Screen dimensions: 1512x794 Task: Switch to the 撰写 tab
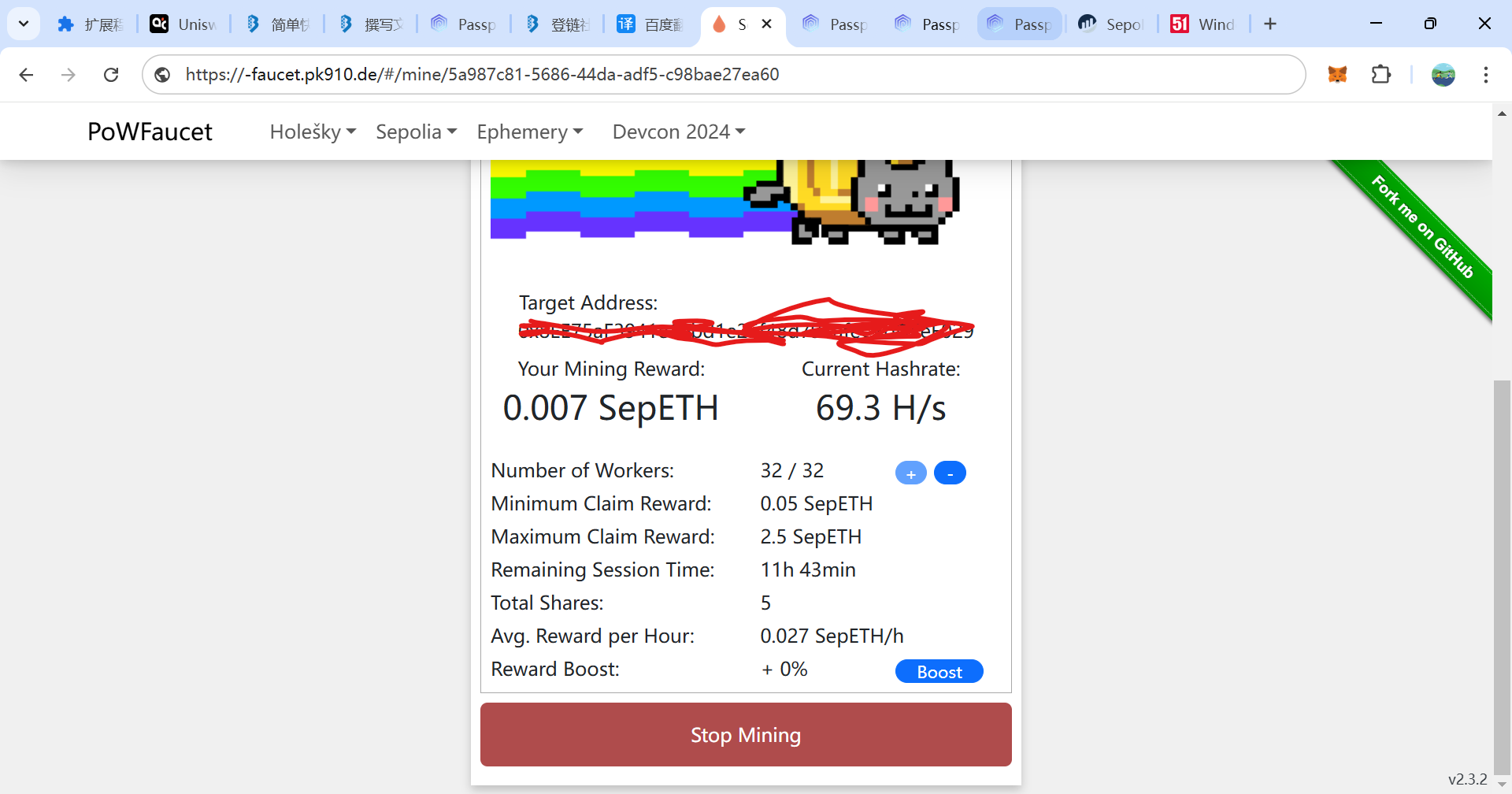click(370, 24)
